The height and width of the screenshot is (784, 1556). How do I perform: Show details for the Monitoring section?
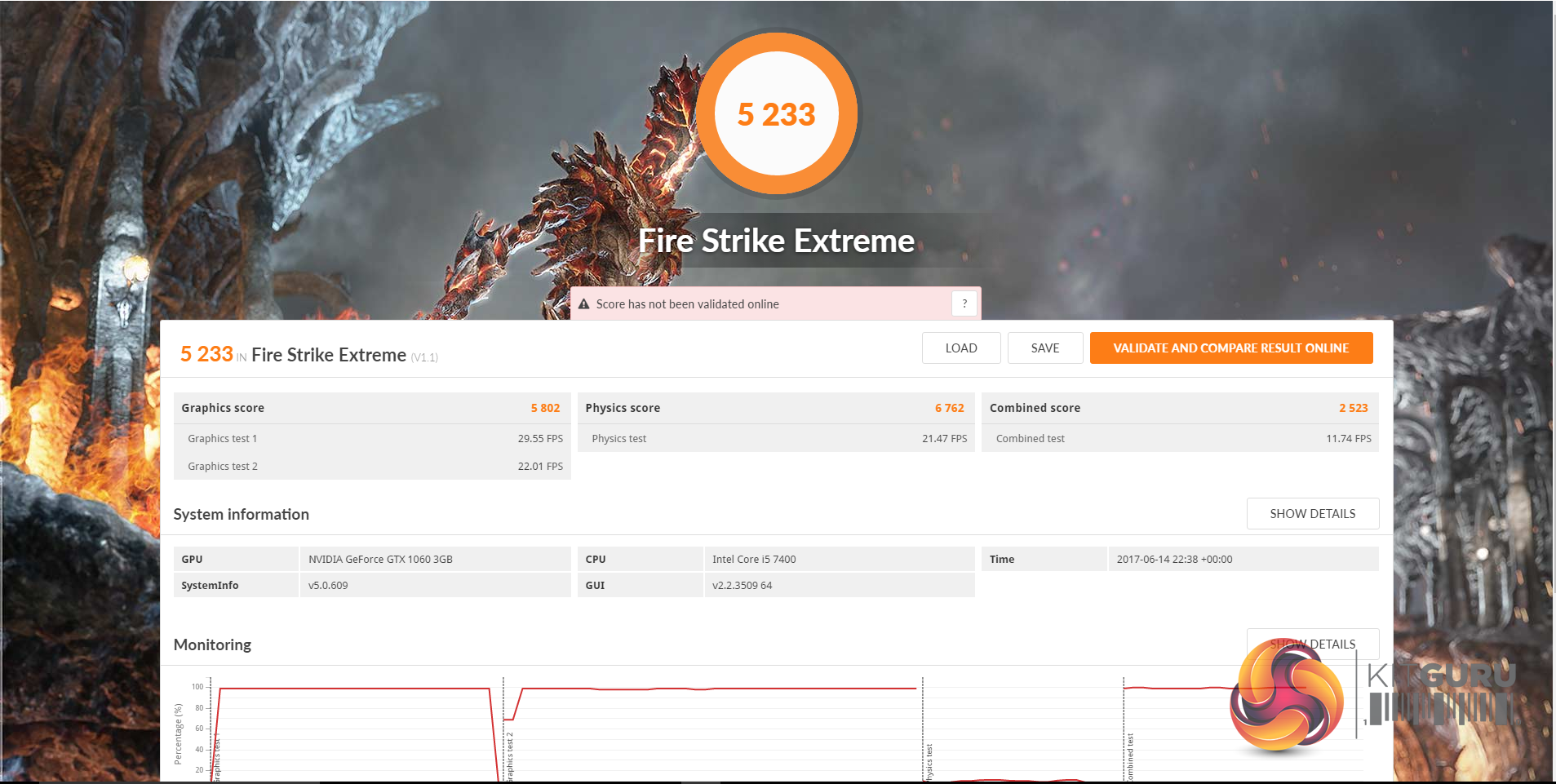[x=1313, y=644]
